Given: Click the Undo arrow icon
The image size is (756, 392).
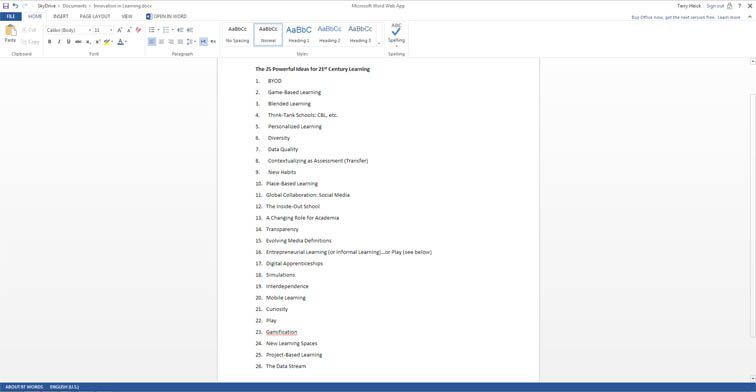Looking at the screenshot, I should point(15,6).
